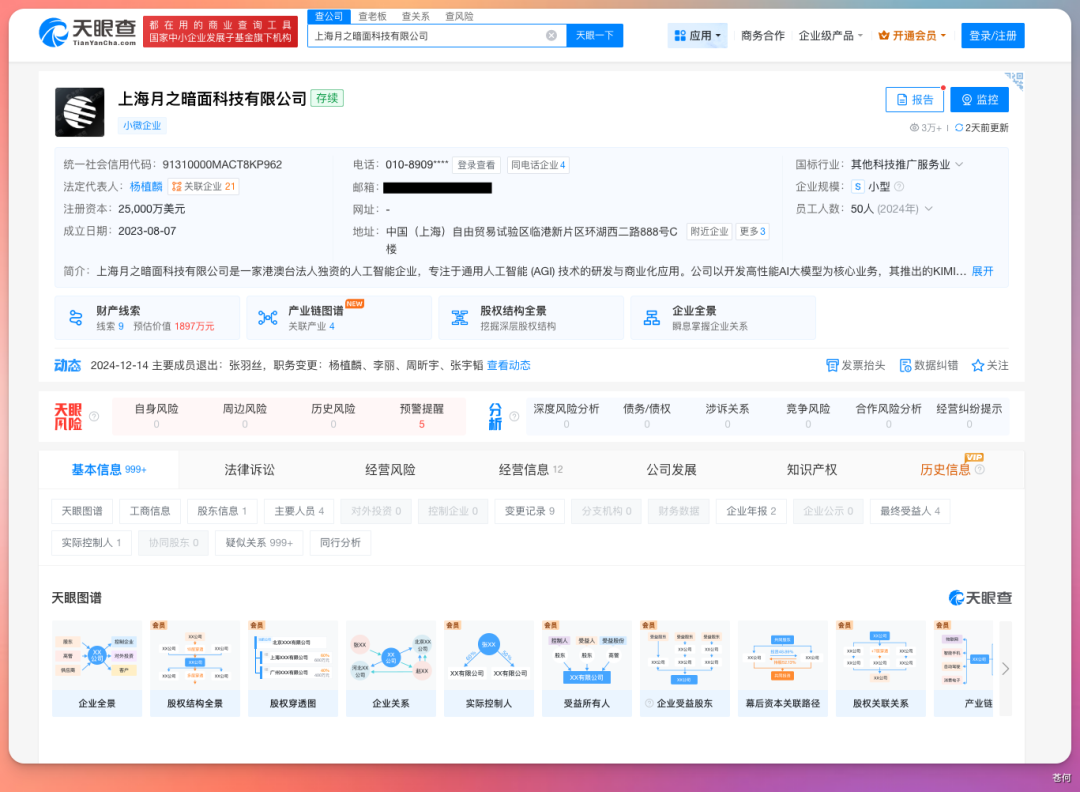Open the 经营风险 tab

click(390, 470)
